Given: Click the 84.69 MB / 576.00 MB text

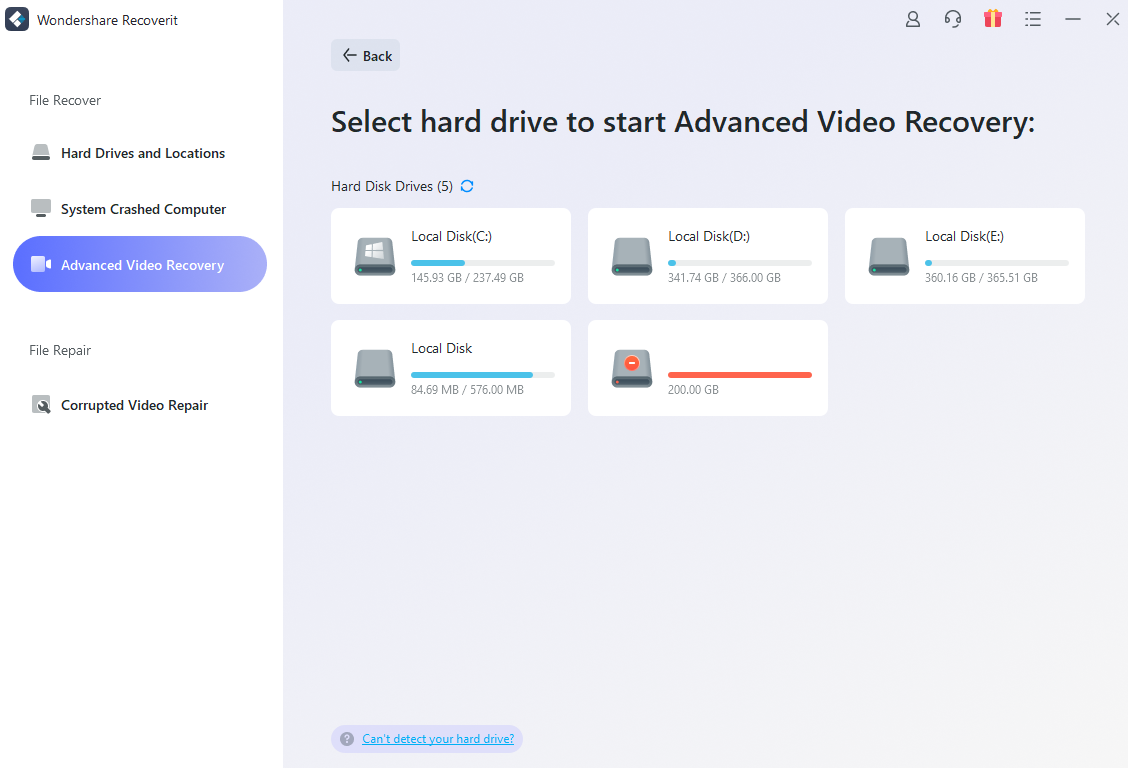Looking at the screenshot, I should [467, 390].
